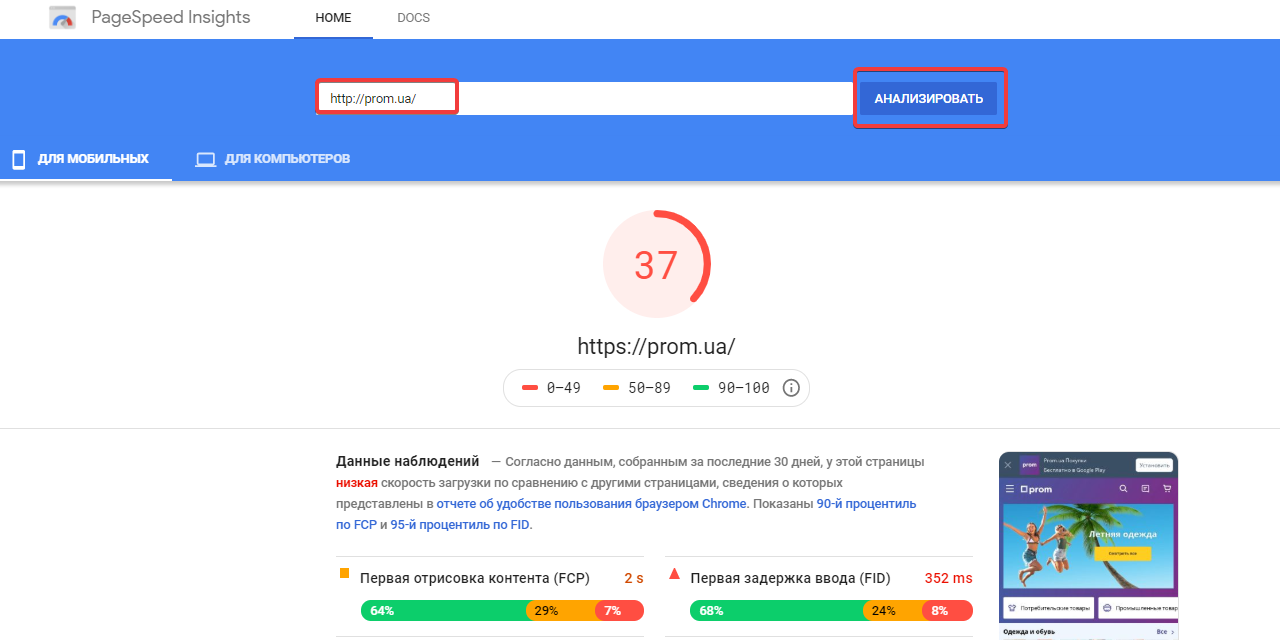Click the red triangle FID indicator icon
This screenshot has width=1280, height=640.
(x=674, y=574)
